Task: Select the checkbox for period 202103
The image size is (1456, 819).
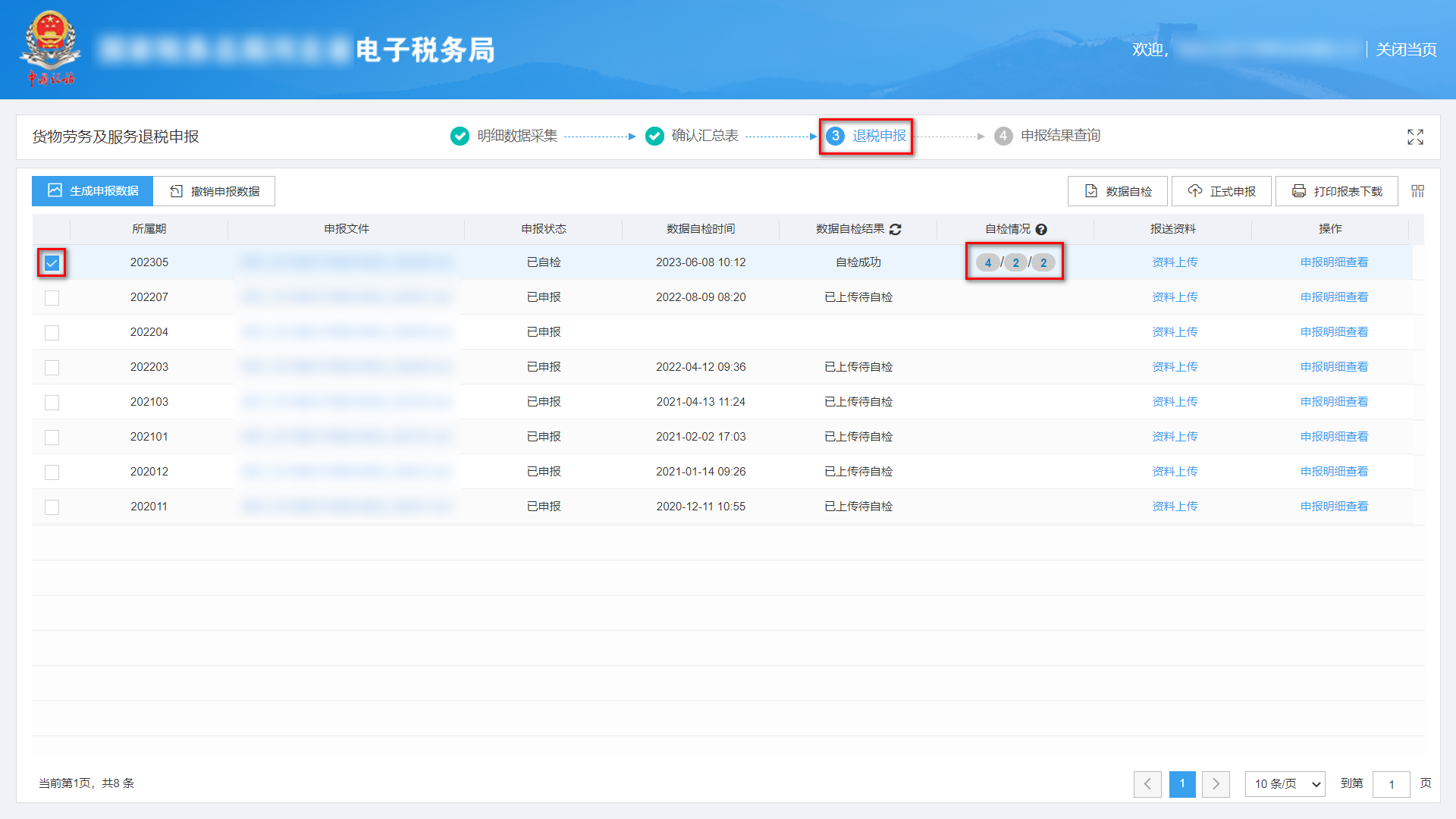Action: point(51,402)
